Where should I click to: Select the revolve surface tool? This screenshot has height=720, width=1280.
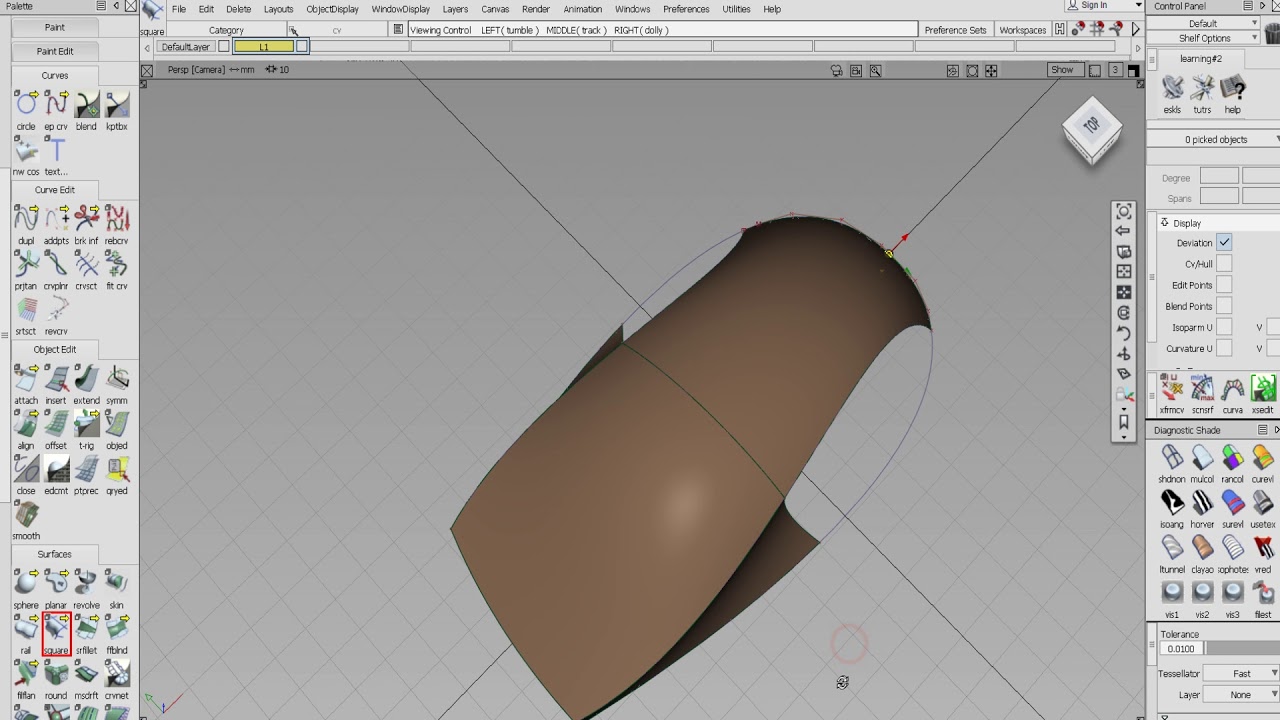pos(87,583)
